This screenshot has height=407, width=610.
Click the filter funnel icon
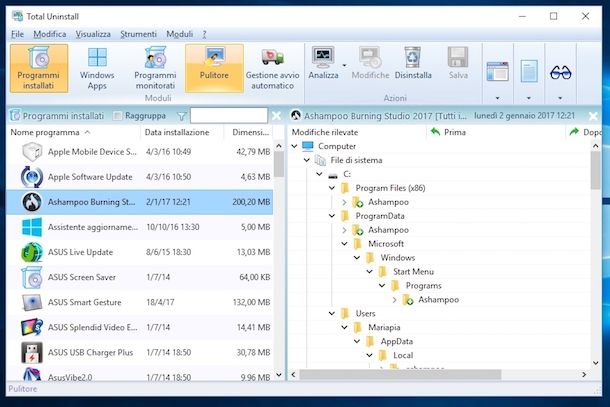coord(181,116)
